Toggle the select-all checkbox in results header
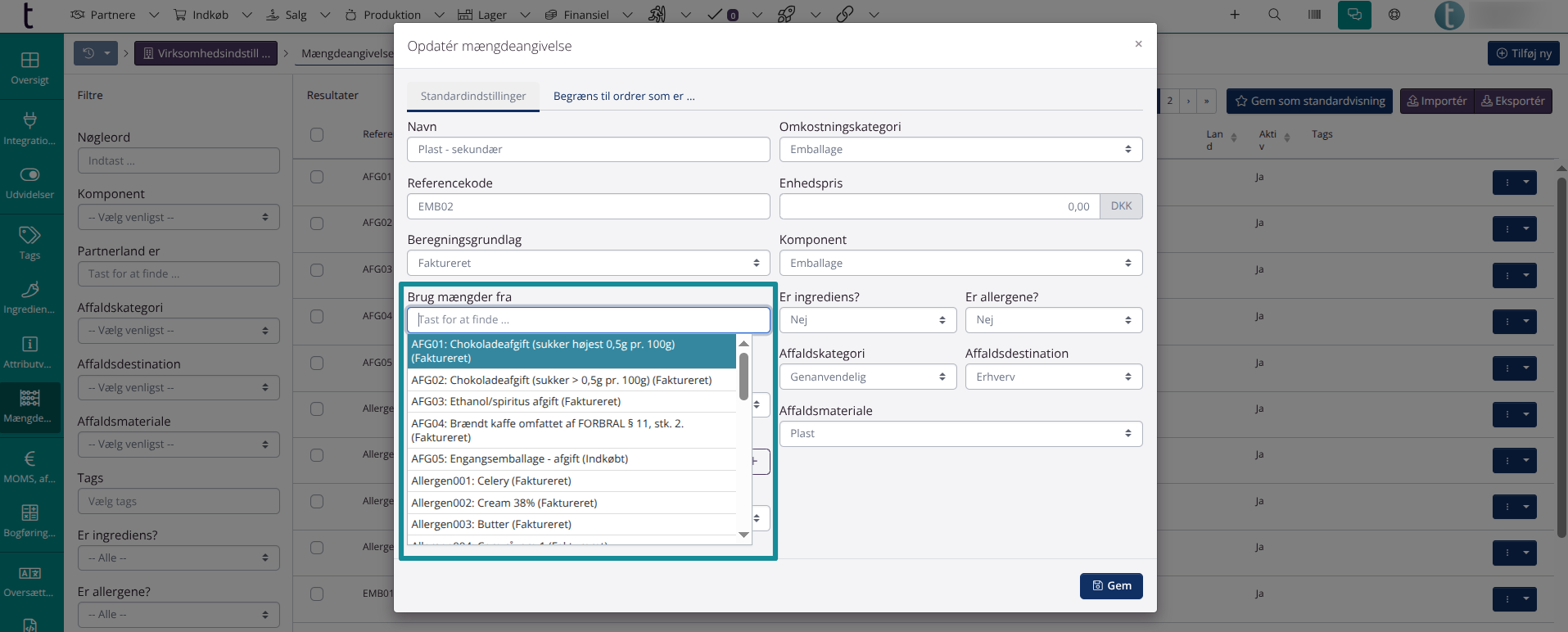This screenshot has height=632, width=1568. point(317,135)
